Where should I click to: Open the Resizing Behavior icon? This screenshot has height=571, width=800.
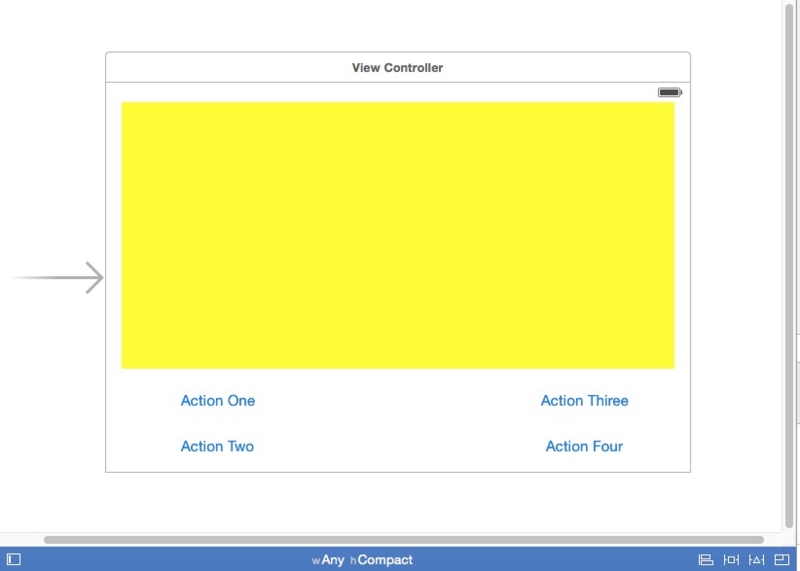(782, 560)
